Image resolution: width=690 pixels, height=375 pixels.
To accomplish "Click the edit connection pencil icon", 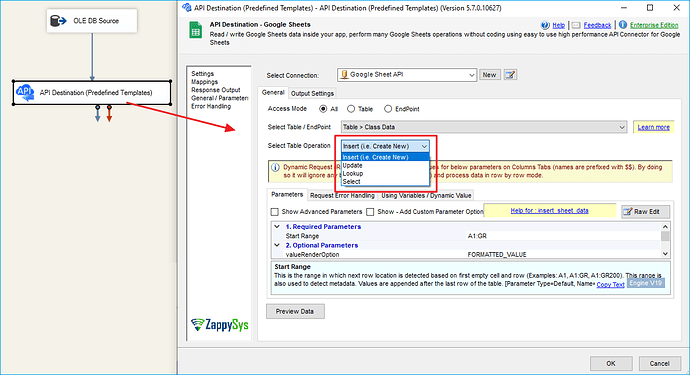I will click(x=510, y=75).
